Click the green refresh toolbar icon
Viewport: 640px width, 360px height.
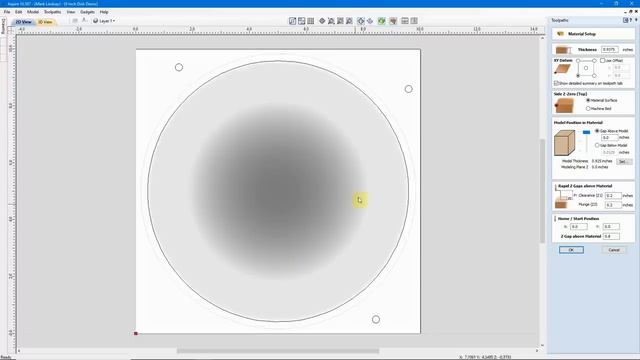click(x=382, y=21)
